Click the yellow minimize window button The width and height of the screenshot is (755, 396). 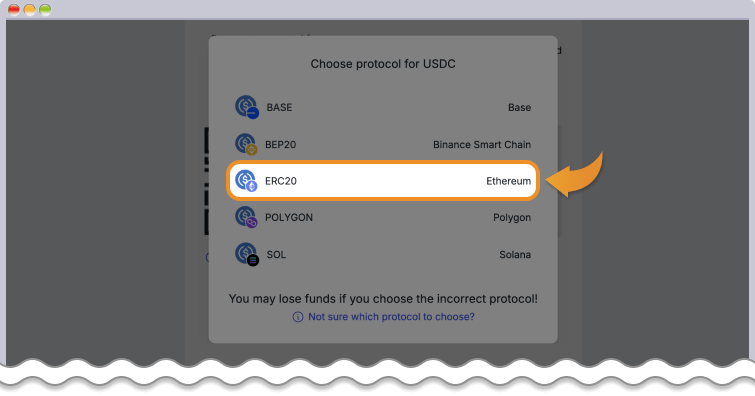click(30, 10)
